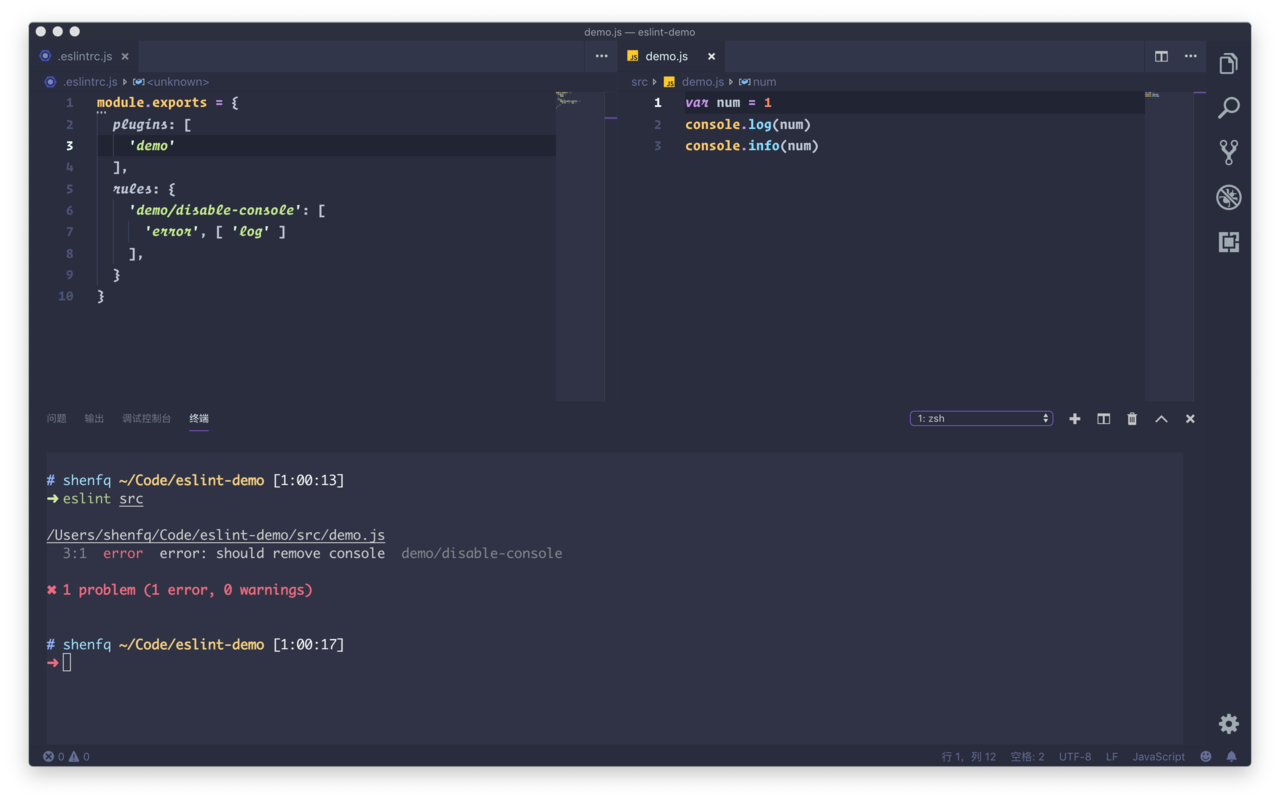Click 'error: should remove console' message in terminal
Viewport: 1280px width, 802px height.
click(272, 553)
